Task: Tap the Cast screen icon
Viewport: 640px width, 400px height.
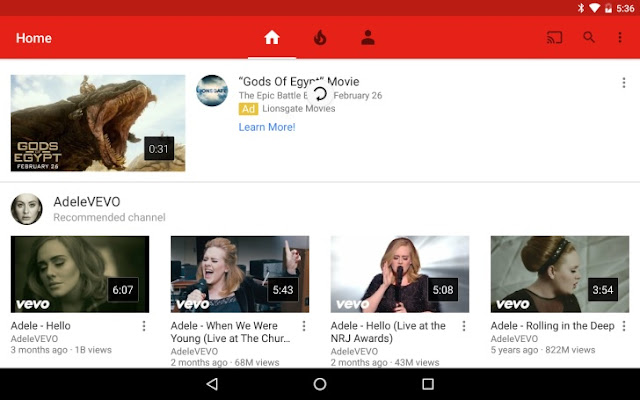Action: pos(554,38)
